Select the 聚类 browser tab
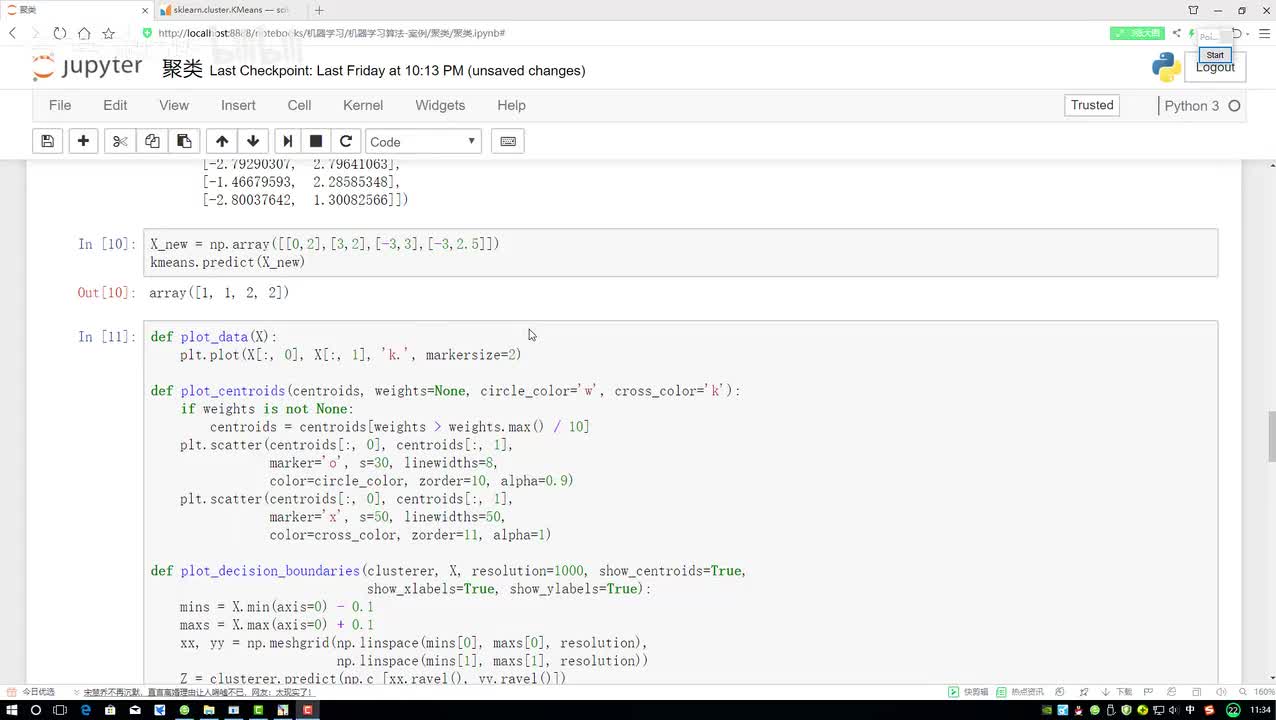 click(x=77, y=10)
